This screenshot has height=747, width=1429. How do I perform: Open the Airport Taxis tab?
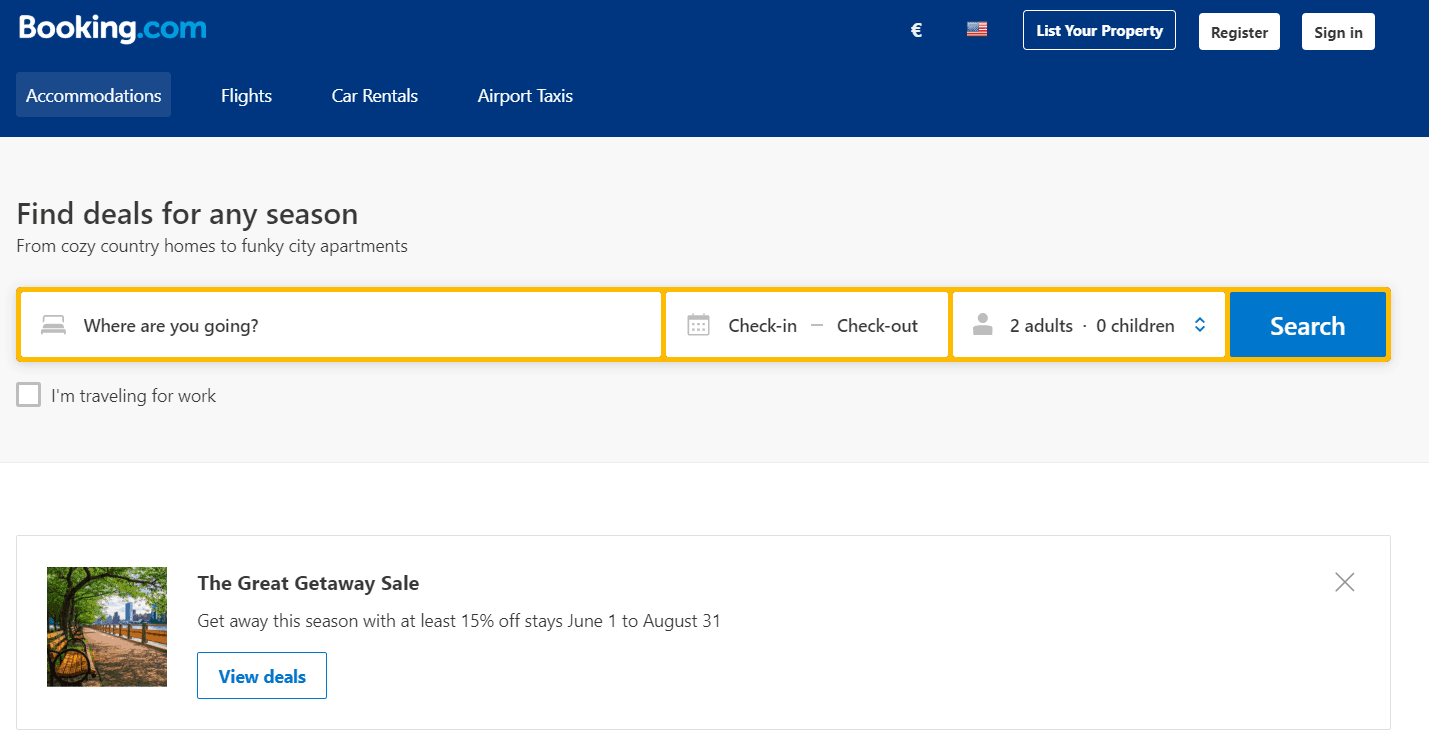[x=525, y=96]
